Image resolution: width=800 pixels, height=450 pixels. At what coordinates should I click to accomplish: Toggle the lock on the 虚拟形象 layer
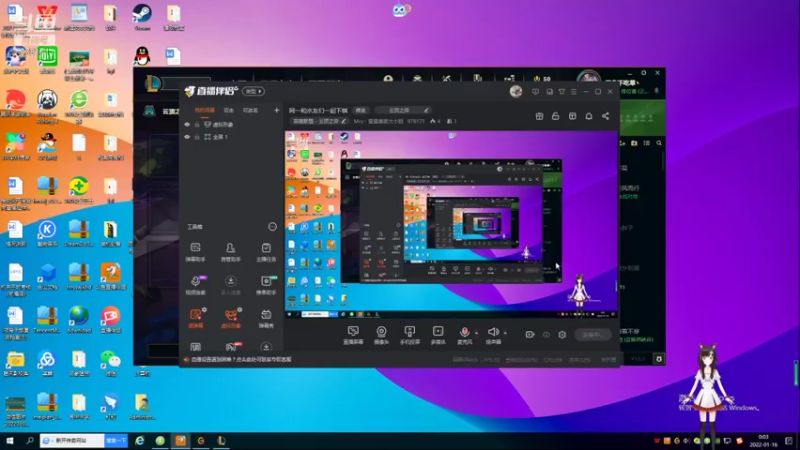(x=197, y=124)
